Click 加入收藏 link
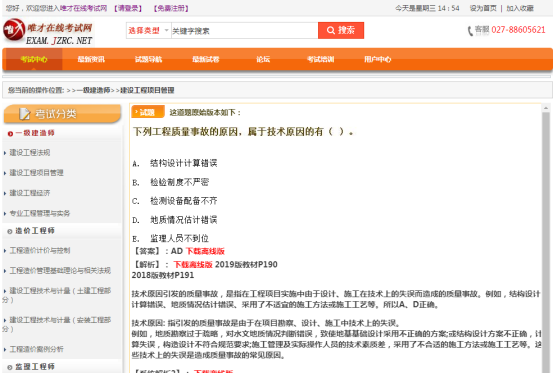 coord(520,8)
